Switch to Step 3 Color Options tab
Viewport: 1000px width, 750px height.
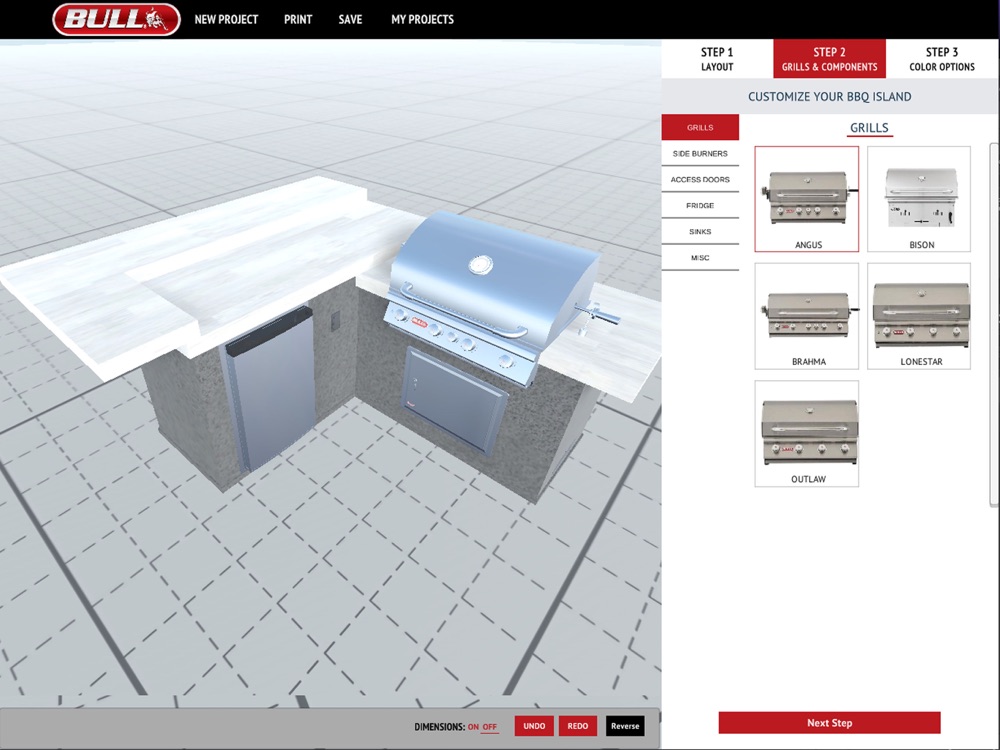pyautogui.click(x=941, y=59)
